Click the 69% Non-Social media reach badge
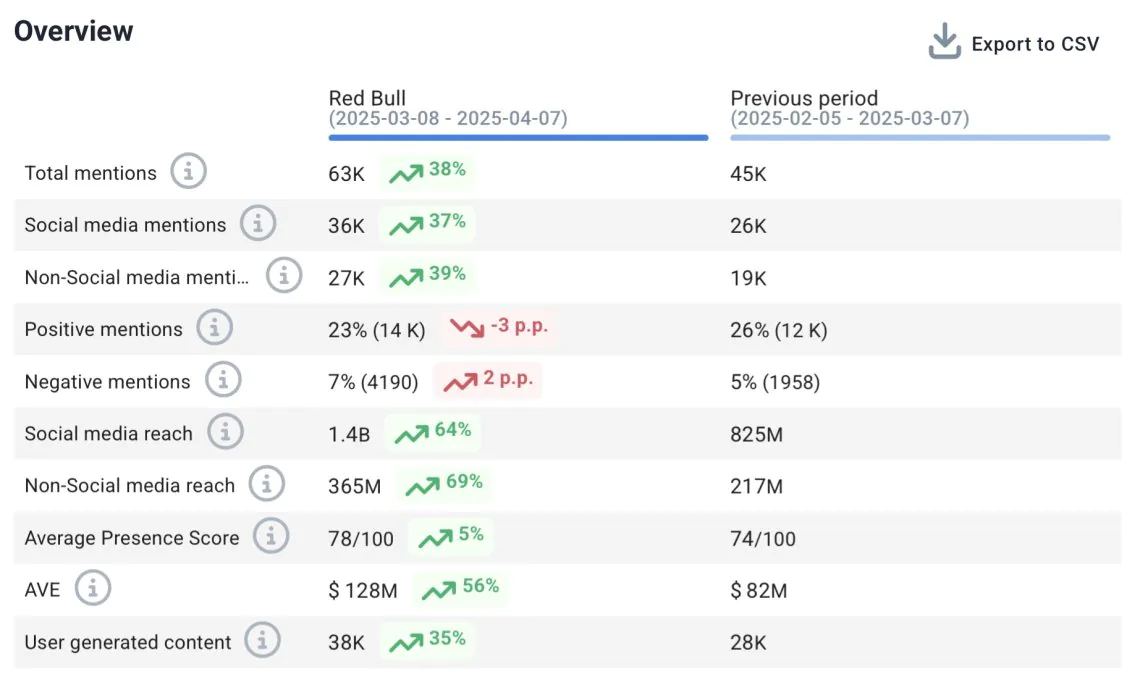 (444, 484)
